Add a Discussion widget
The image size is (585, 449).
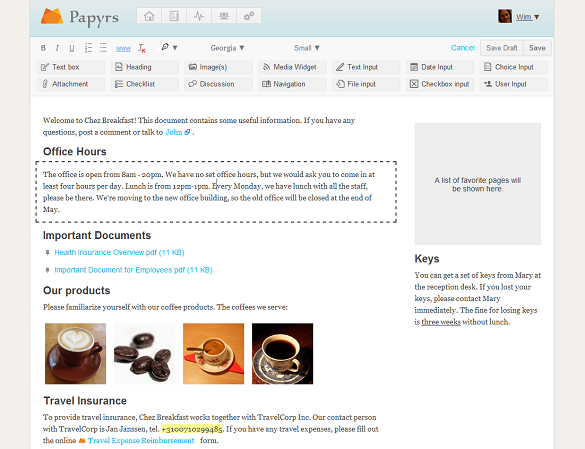tap(218, 84)
